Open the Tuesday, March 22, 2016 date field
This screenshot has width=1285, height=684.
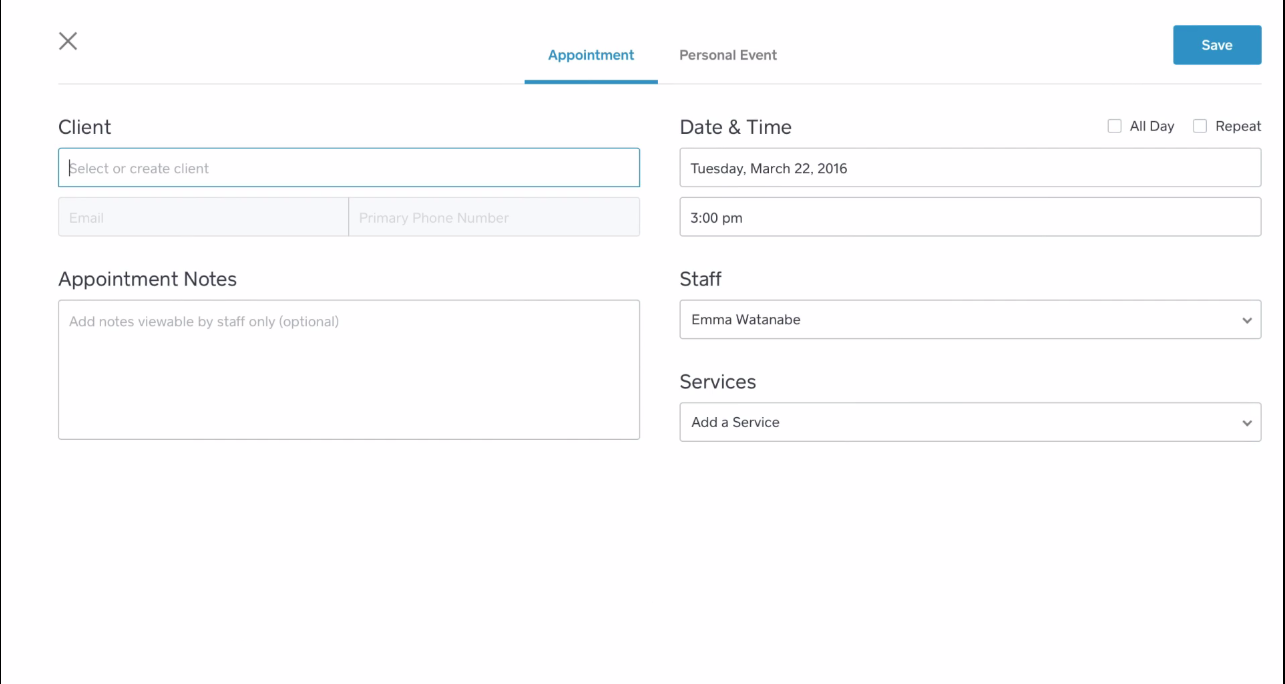click(x=969, y=168)
